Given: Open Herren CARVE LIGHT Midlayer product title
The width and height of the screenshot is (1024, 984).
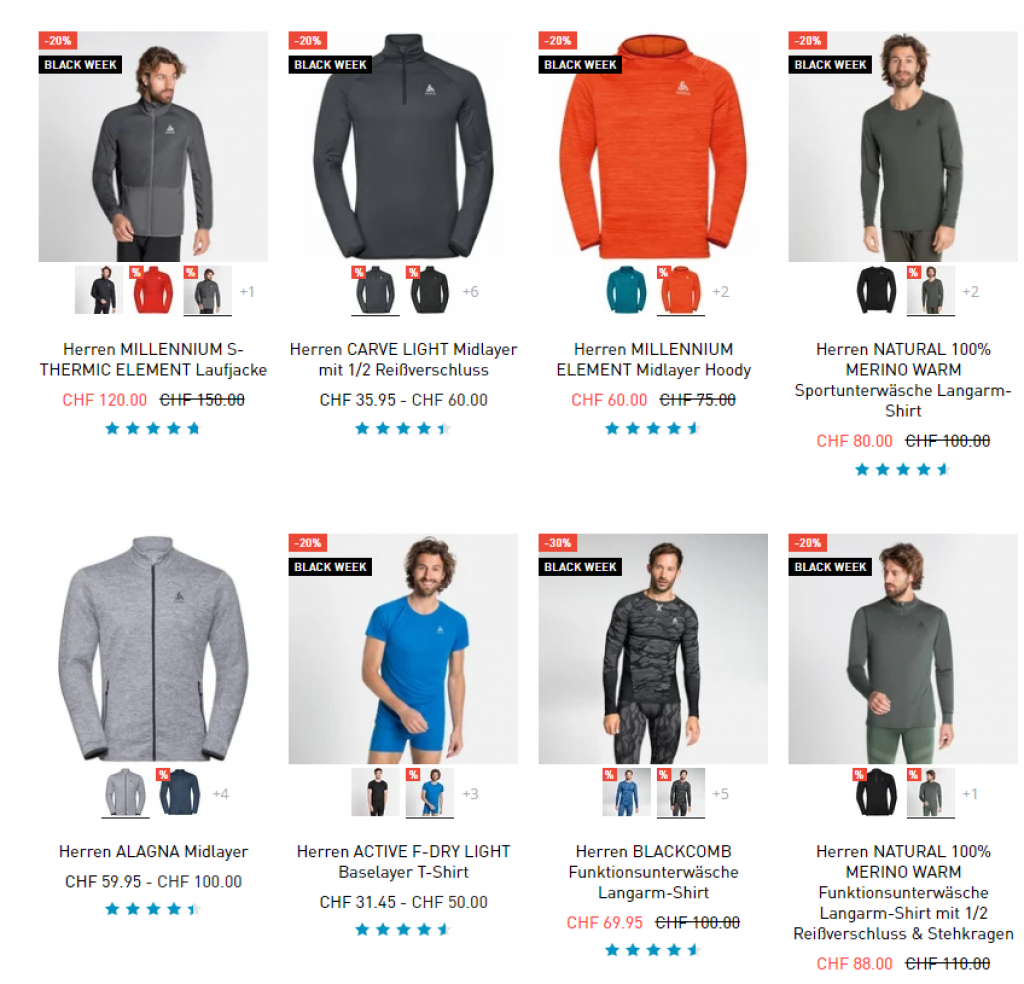Looking at the screenshot, I should click(x=404, y=359).
